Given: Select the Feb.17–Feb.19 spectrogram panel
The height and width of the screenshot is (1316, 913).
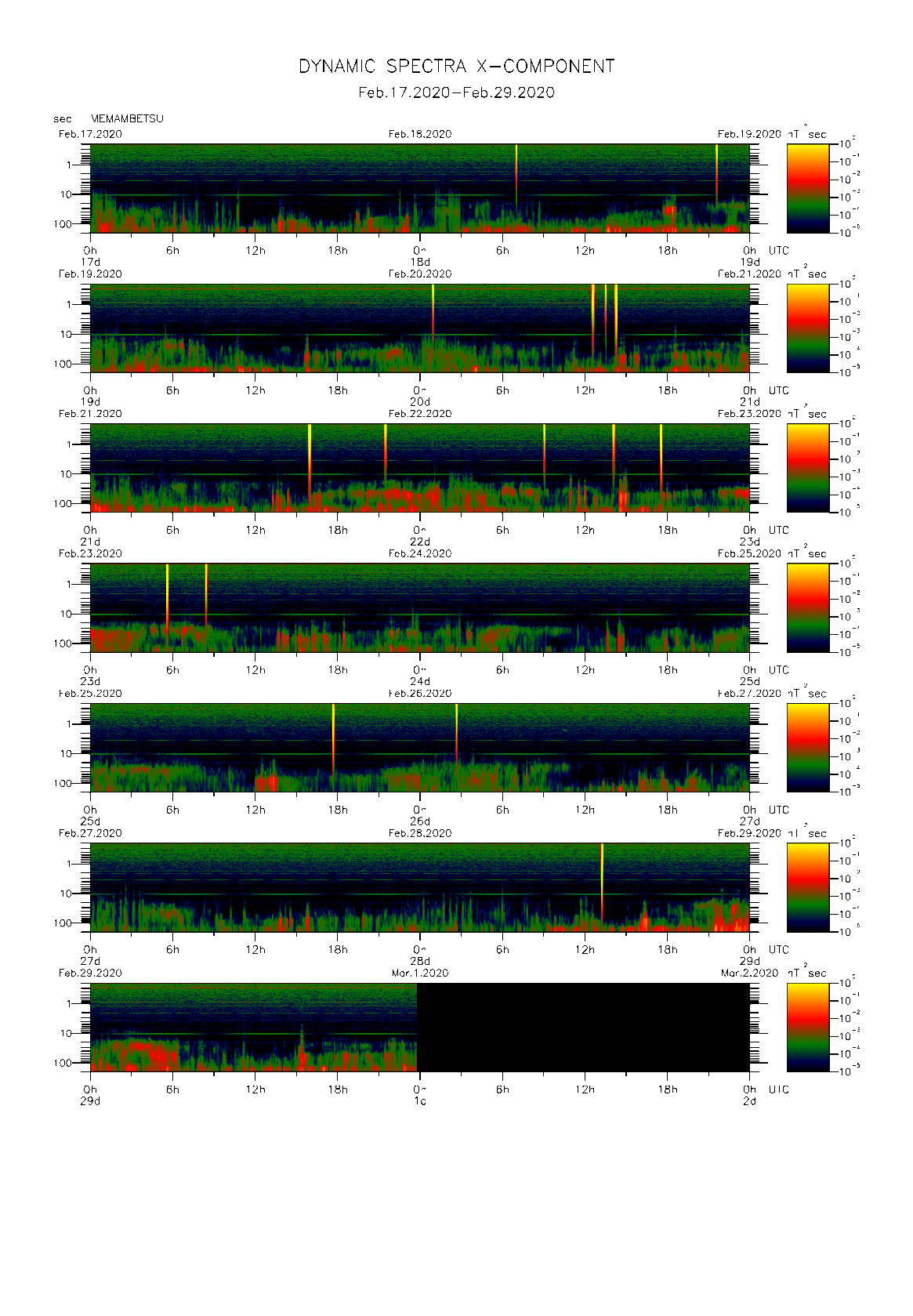Looking at the screenshot, I should [420, 188].
